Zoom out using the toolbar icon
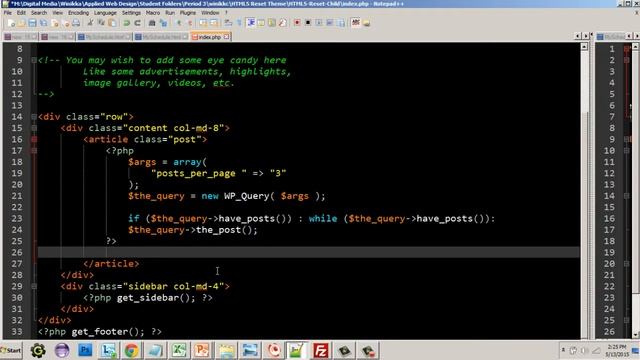Viewport: 640px width, 360px height. [x=189, y=23]
